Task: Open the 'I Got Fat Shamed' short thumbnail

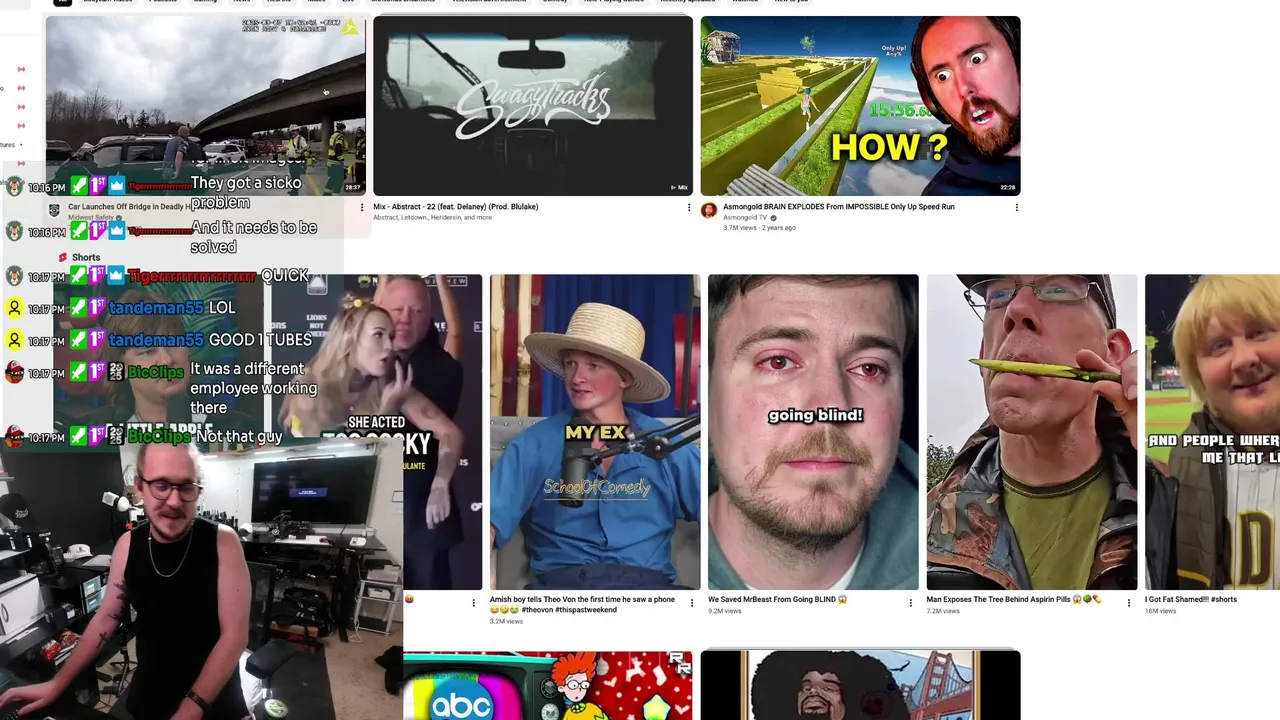Action: pyautogui.click(x=1212, y=432)
